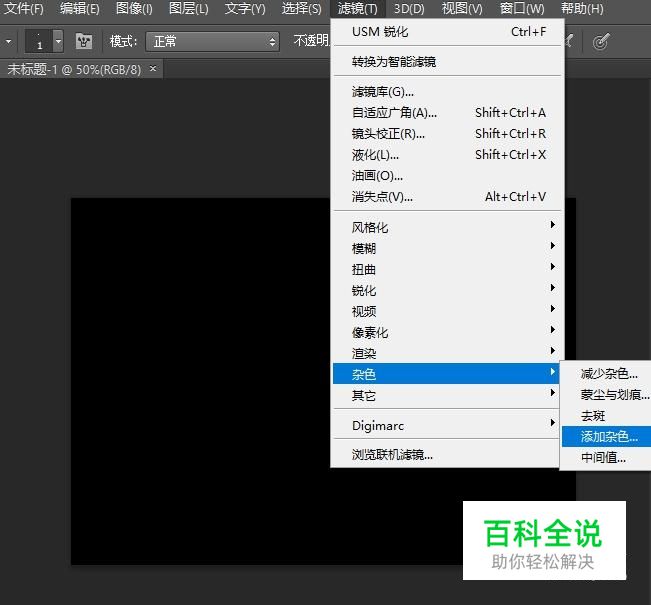Select 减少杂色... in submenu

607,374
